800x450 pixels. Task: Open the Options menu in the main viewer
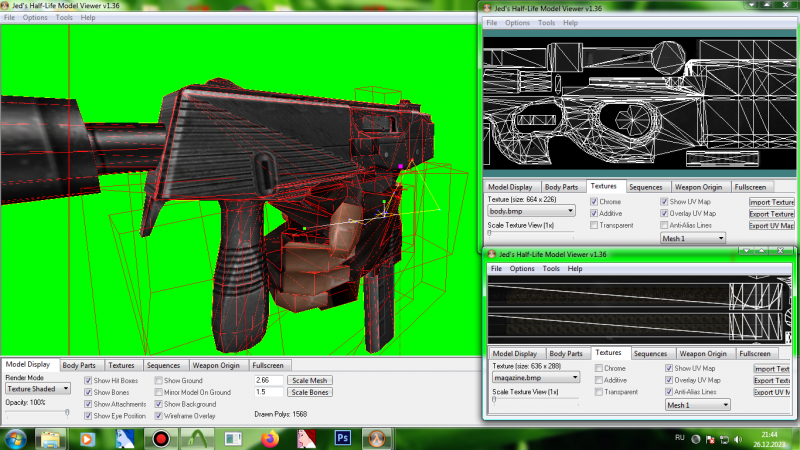[x=35, y=17]
